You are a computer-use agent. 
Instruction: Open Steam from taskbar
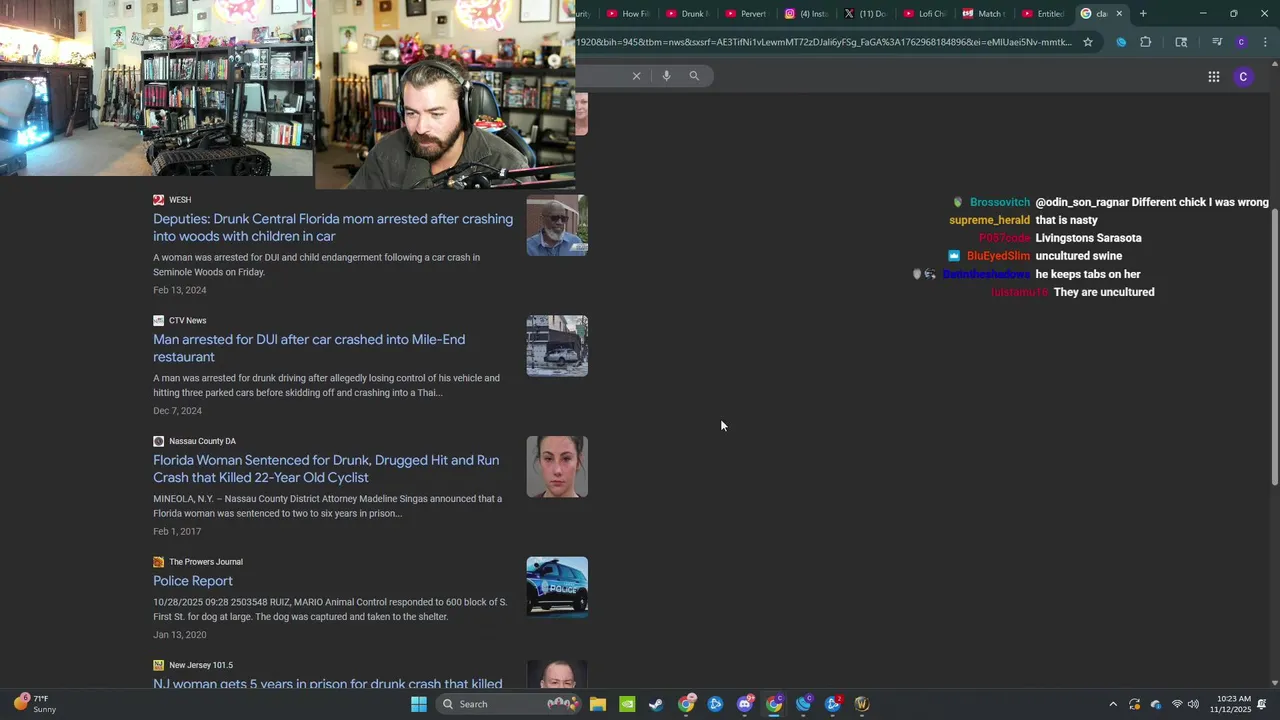[x=656, y=704]
